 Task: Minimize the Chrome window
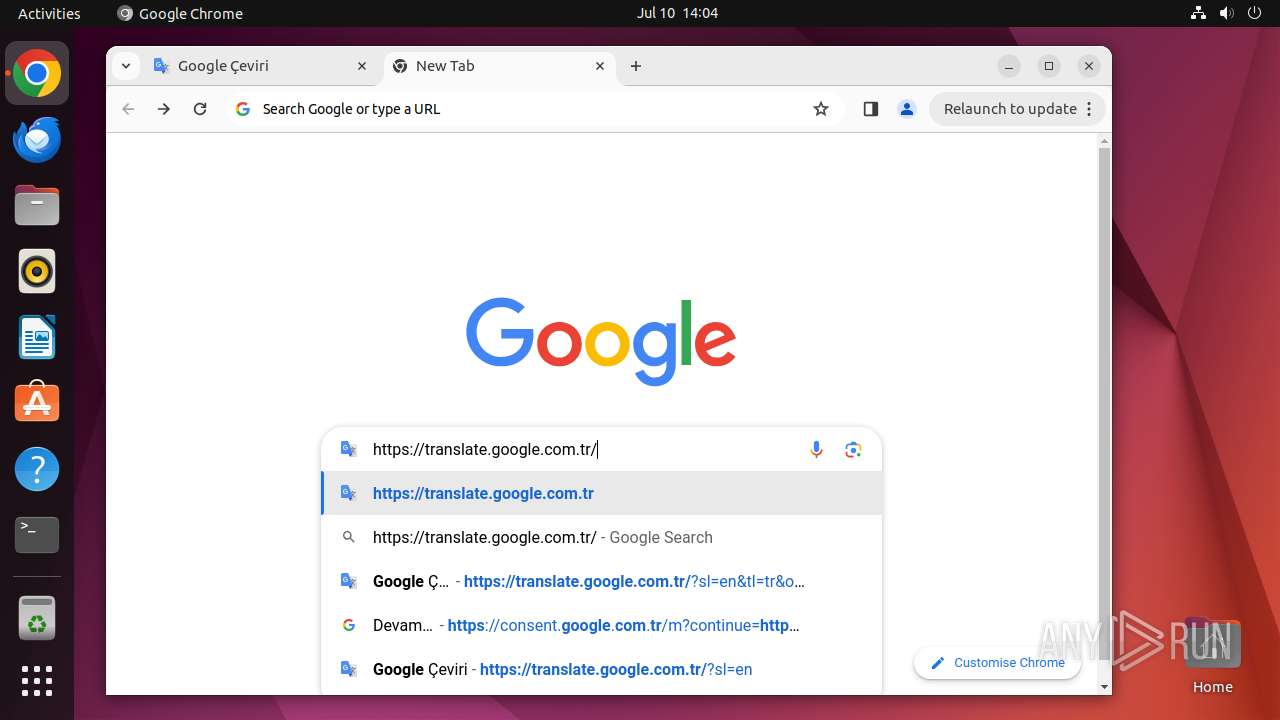click(1009, 66)
